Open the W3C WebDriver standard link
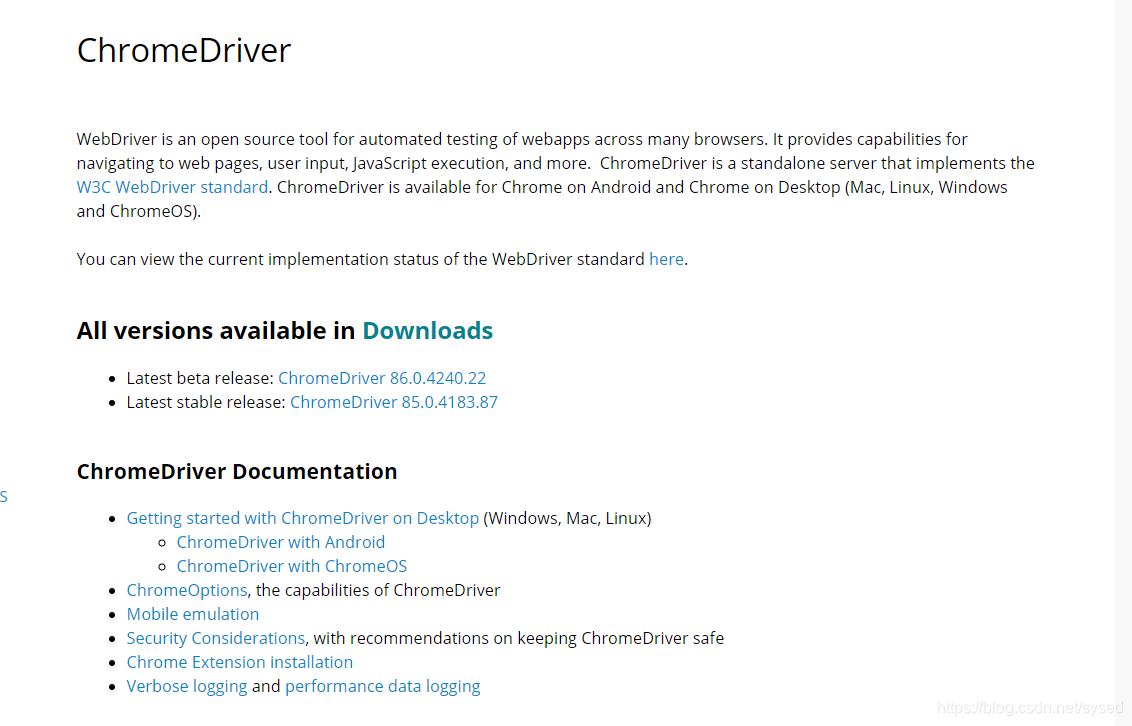 point(172,188)
